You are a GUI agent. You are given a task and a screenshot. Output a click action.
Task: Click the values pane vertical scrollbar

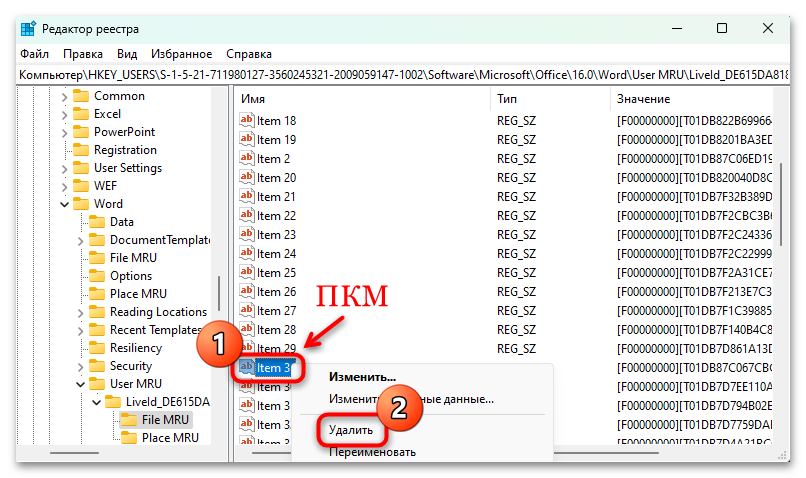tap(781, 204)
